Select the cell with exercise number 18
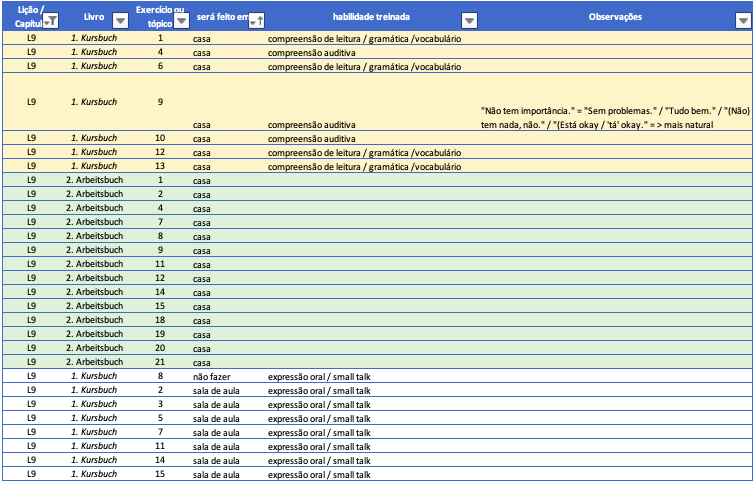Screen dimensions: 755x481 (x=160, y=319)
